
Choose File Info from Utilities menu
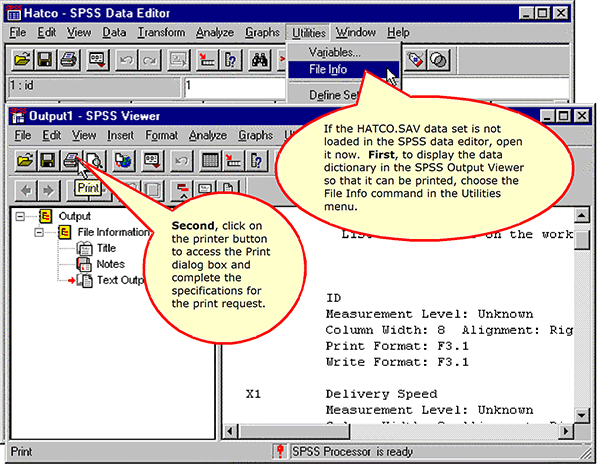coord(343,70)
